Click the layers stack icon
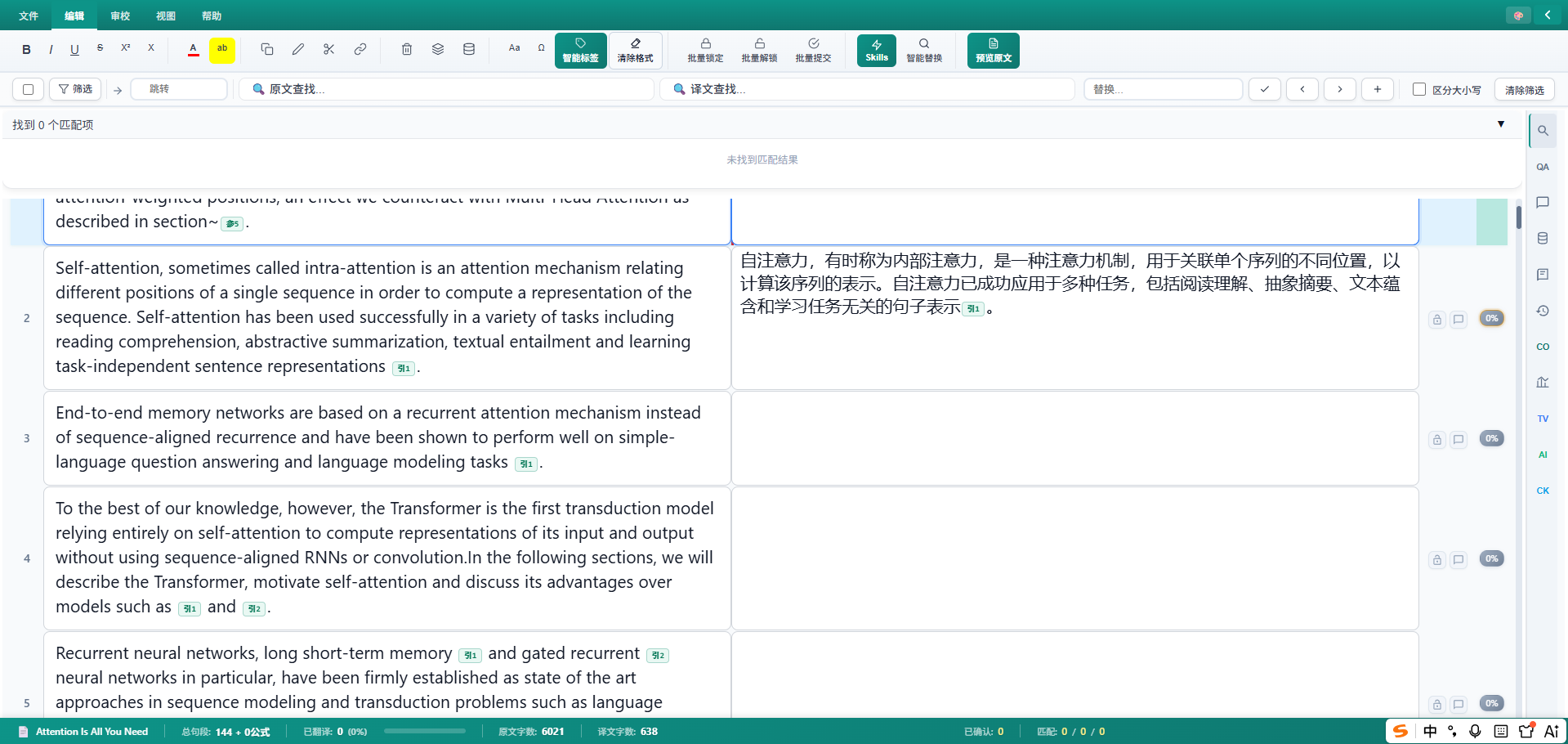Viewport: 1568px width, 744px height. click(438, 49)
